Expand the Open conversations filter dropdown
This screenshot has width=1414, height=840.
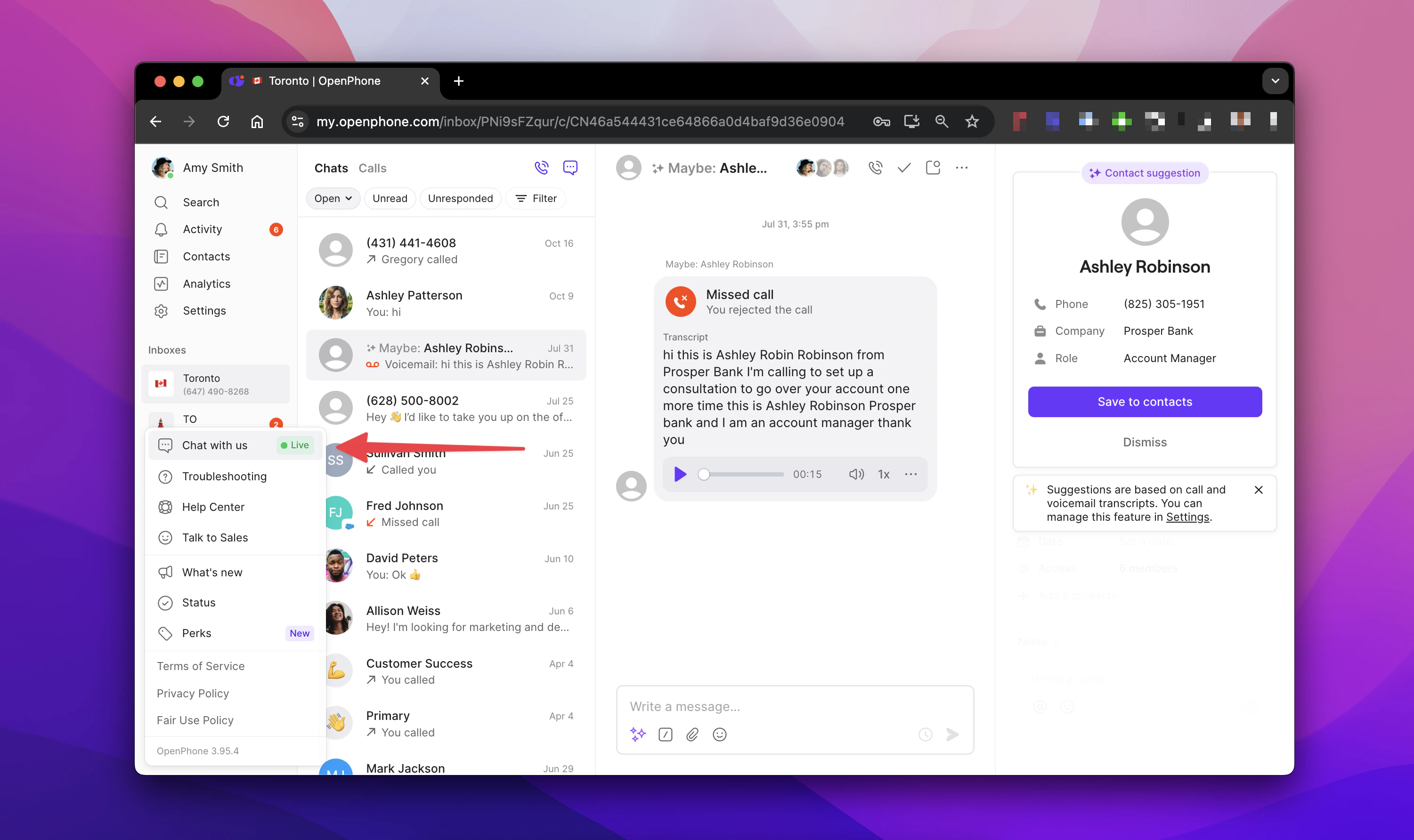tap(333, 198)
